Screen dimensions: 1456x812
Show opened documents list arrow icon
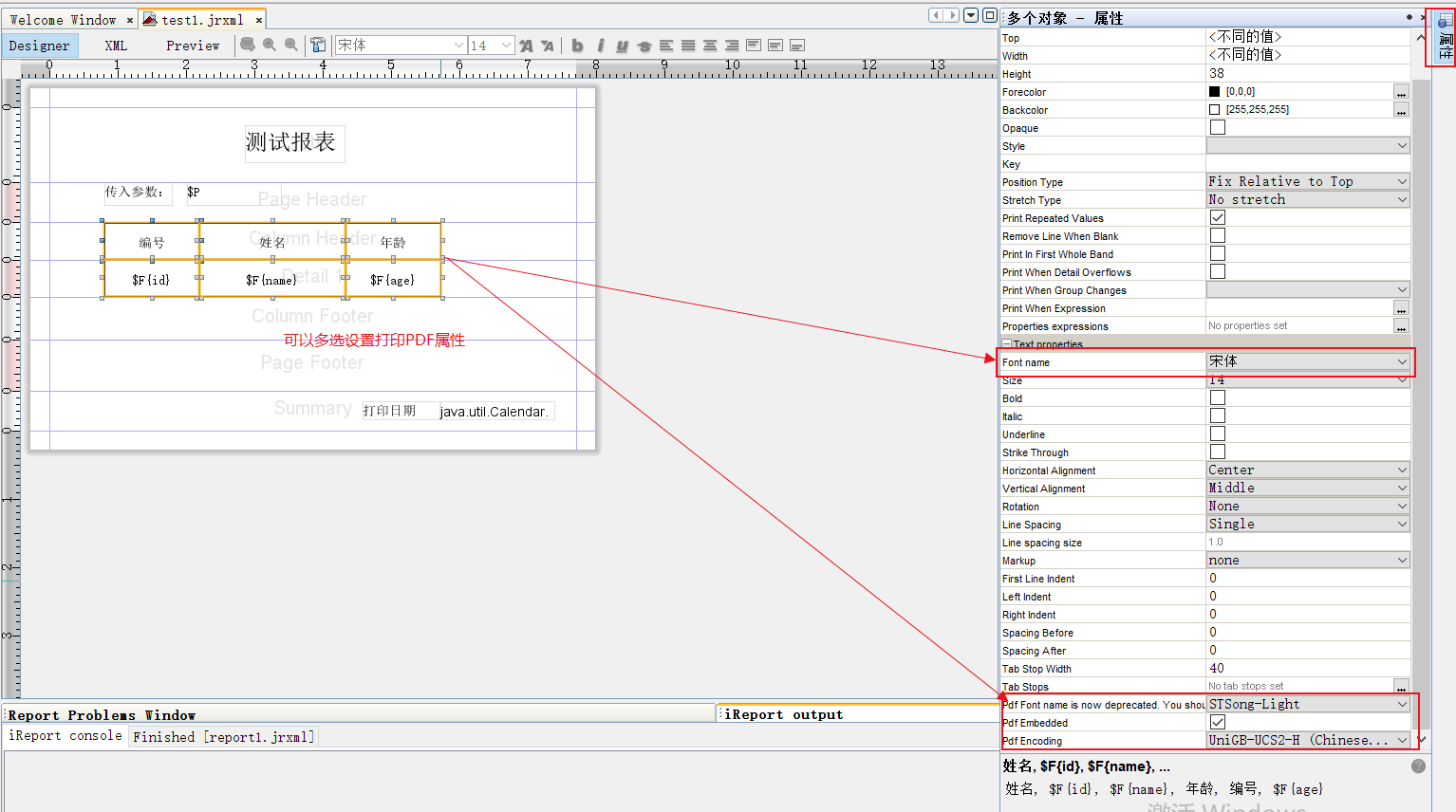971,15
